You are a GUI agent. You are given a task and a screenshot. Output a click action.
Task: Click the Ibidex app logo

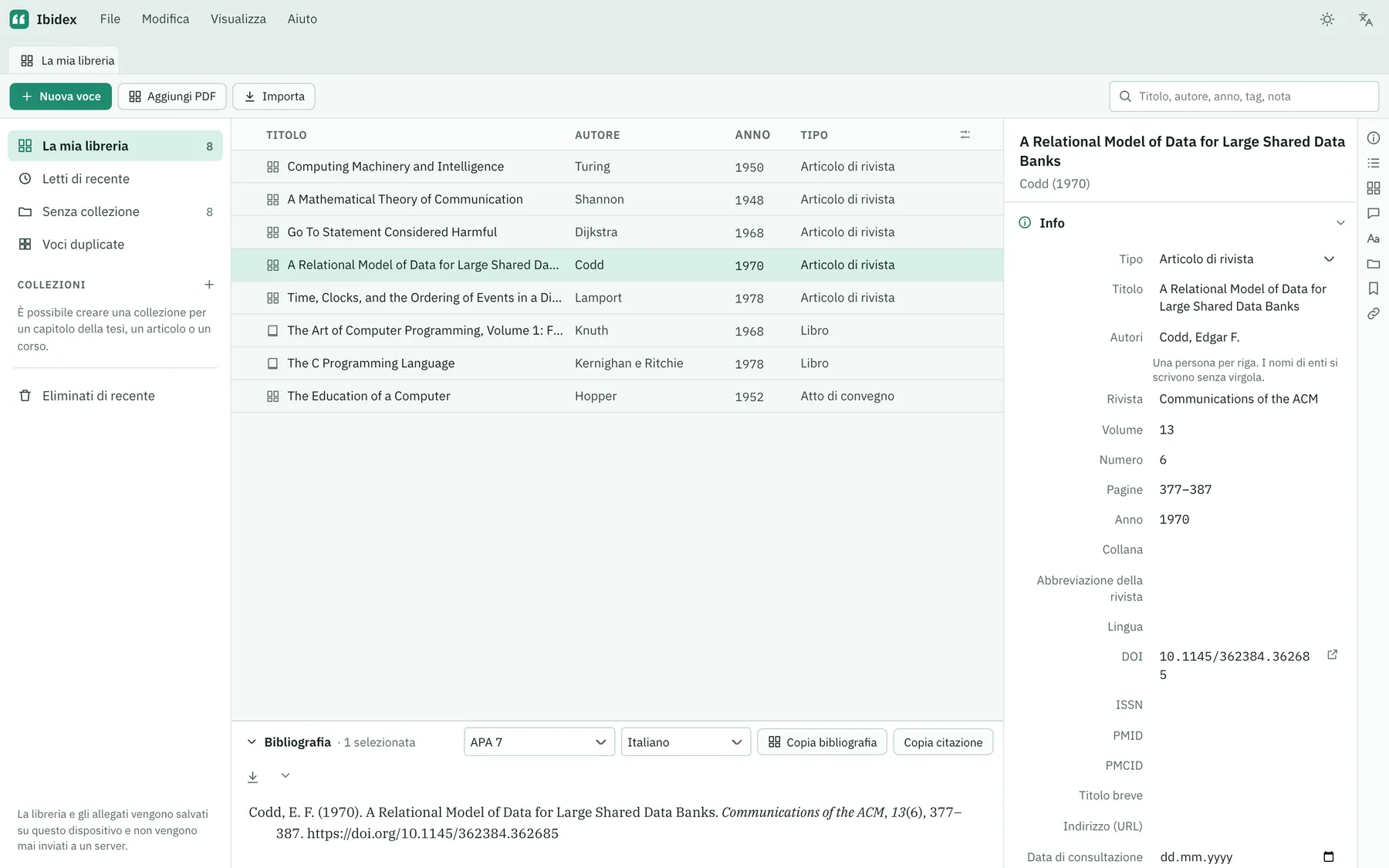[x=19, y=19]
